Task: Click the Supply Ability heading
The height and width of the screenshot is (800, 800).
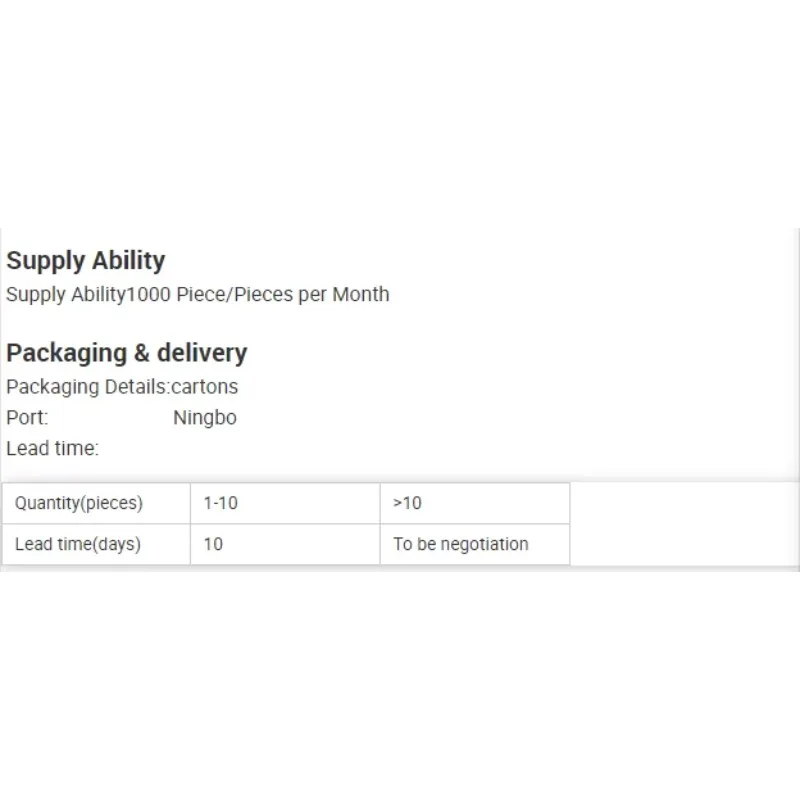Action: [x=86, y=261]
